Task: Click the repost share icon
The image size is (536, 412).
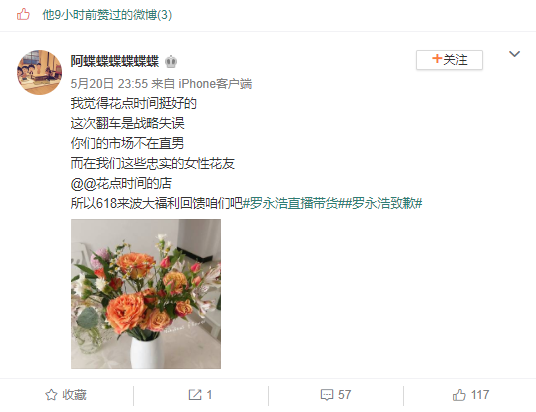Action: [195, 395]
